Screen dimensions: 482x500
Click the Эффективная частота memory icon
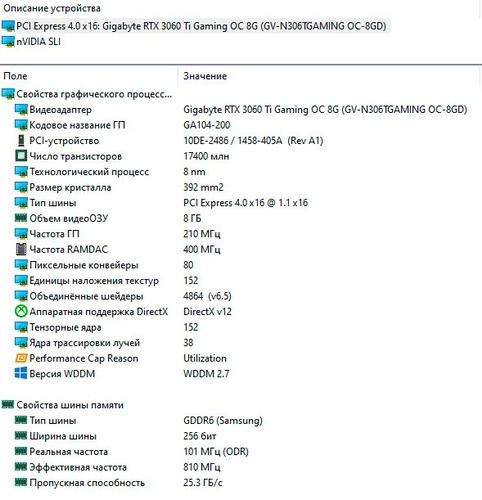pos(21,467)
